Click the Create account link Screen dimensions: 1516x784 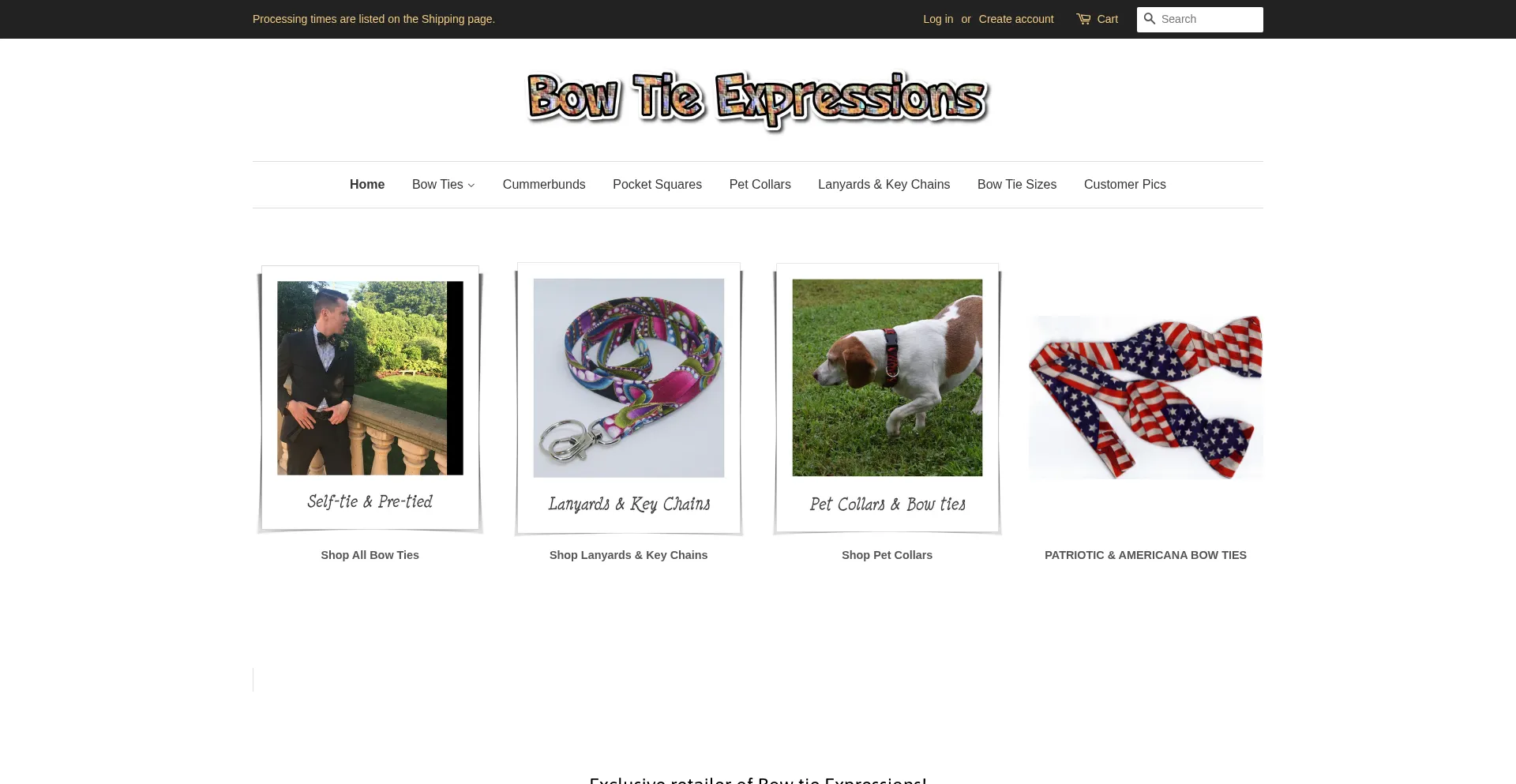point(1016,19)
